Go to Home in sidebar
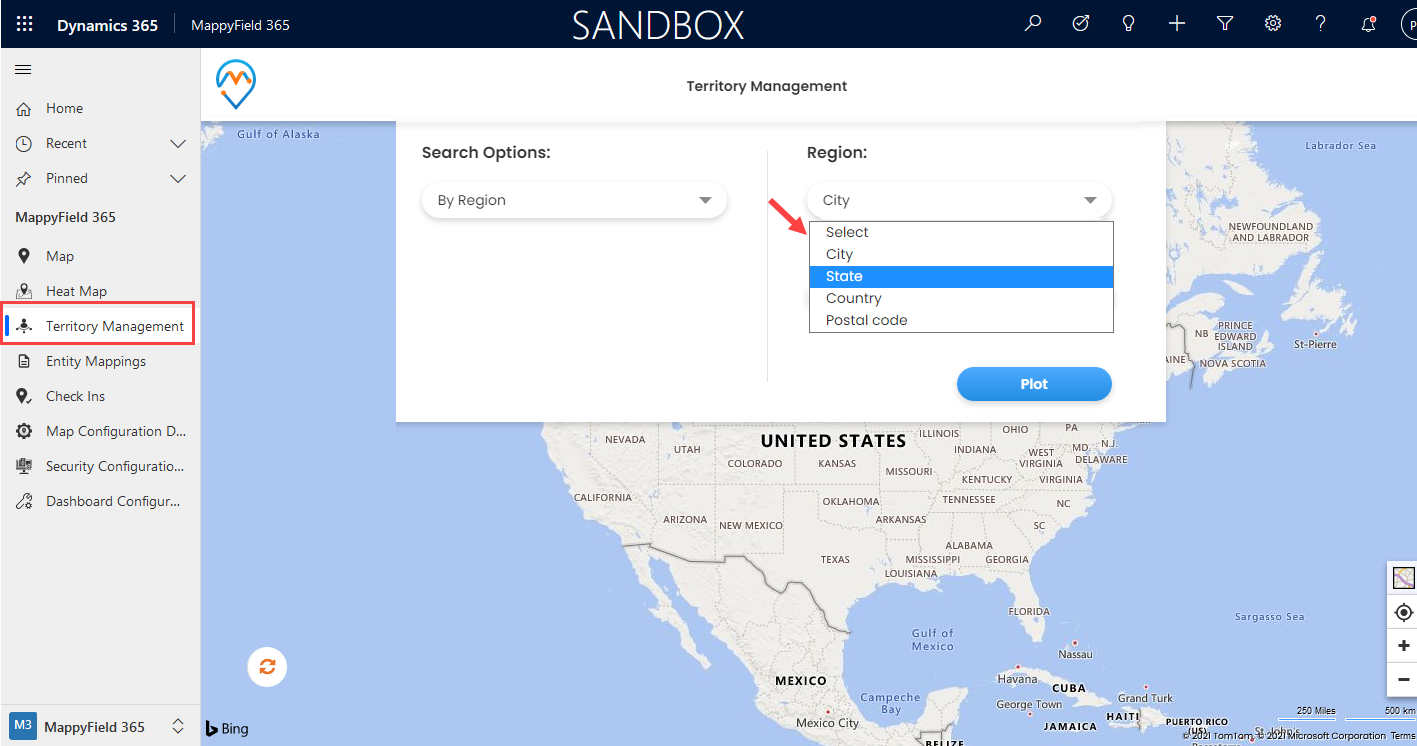The height and width of the screenshot is (746, 1417). click(x=100, y=108)
